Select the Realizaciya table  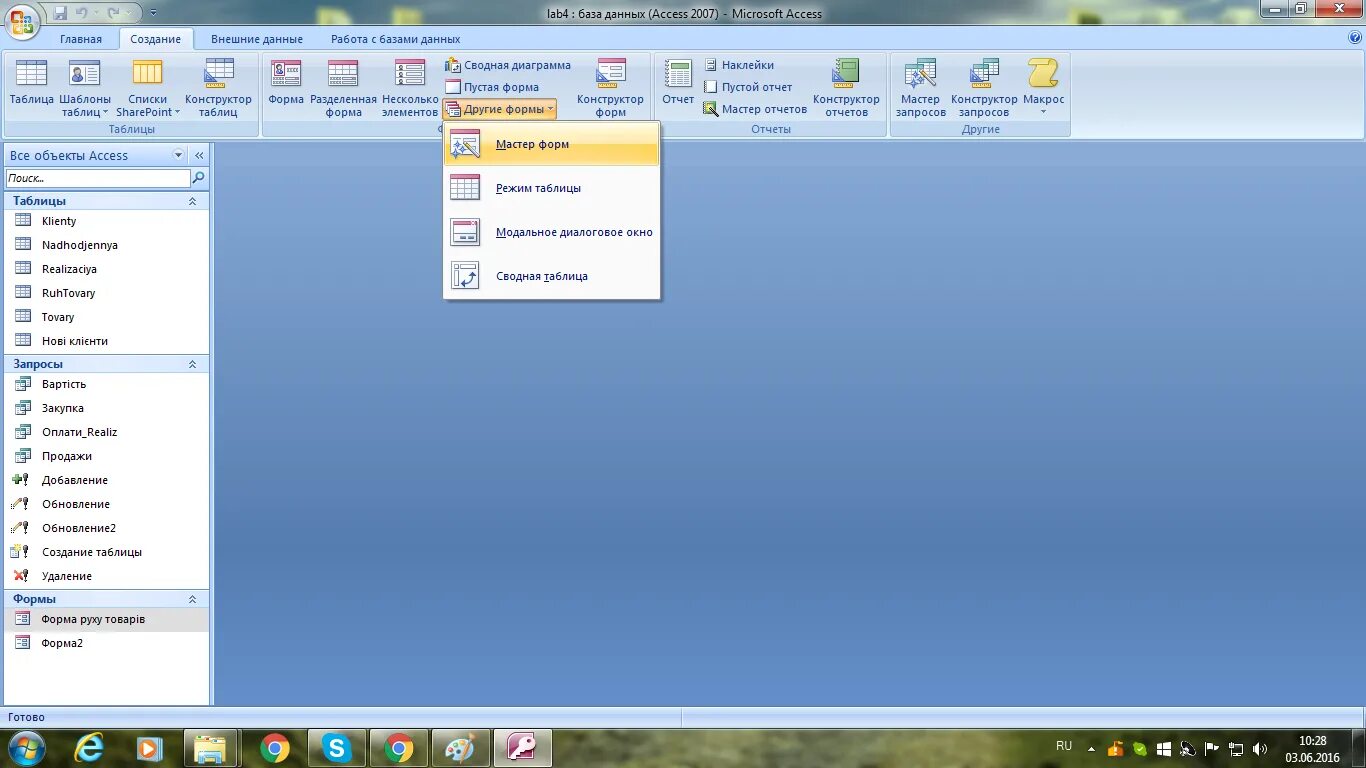click(x=106, y=269)
